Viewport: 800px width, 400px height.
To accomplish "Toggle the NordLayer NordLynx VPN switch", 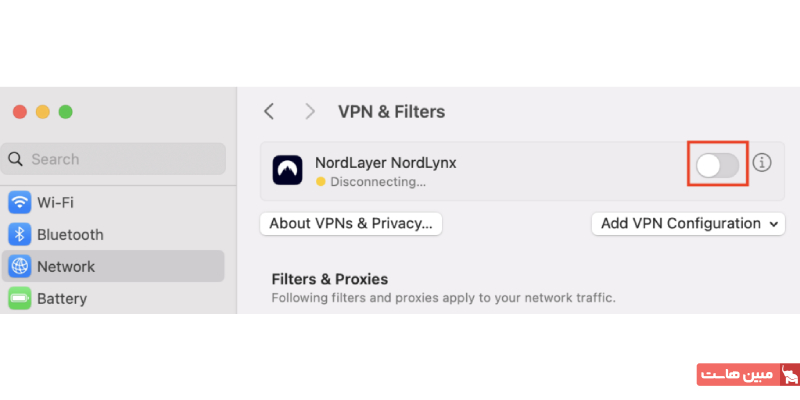I will click(718, 165).
